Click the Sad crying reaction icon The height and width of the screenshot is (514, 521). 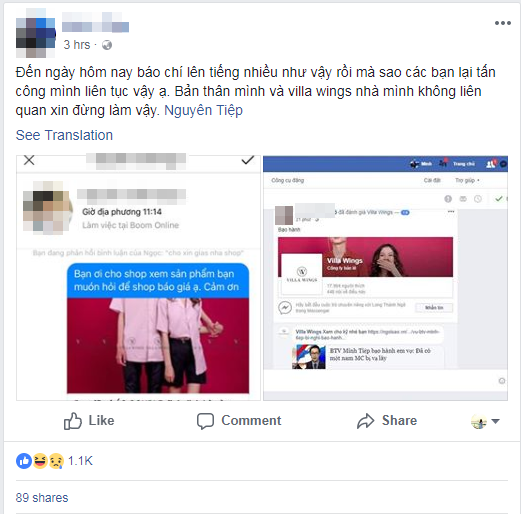point(56,461)
